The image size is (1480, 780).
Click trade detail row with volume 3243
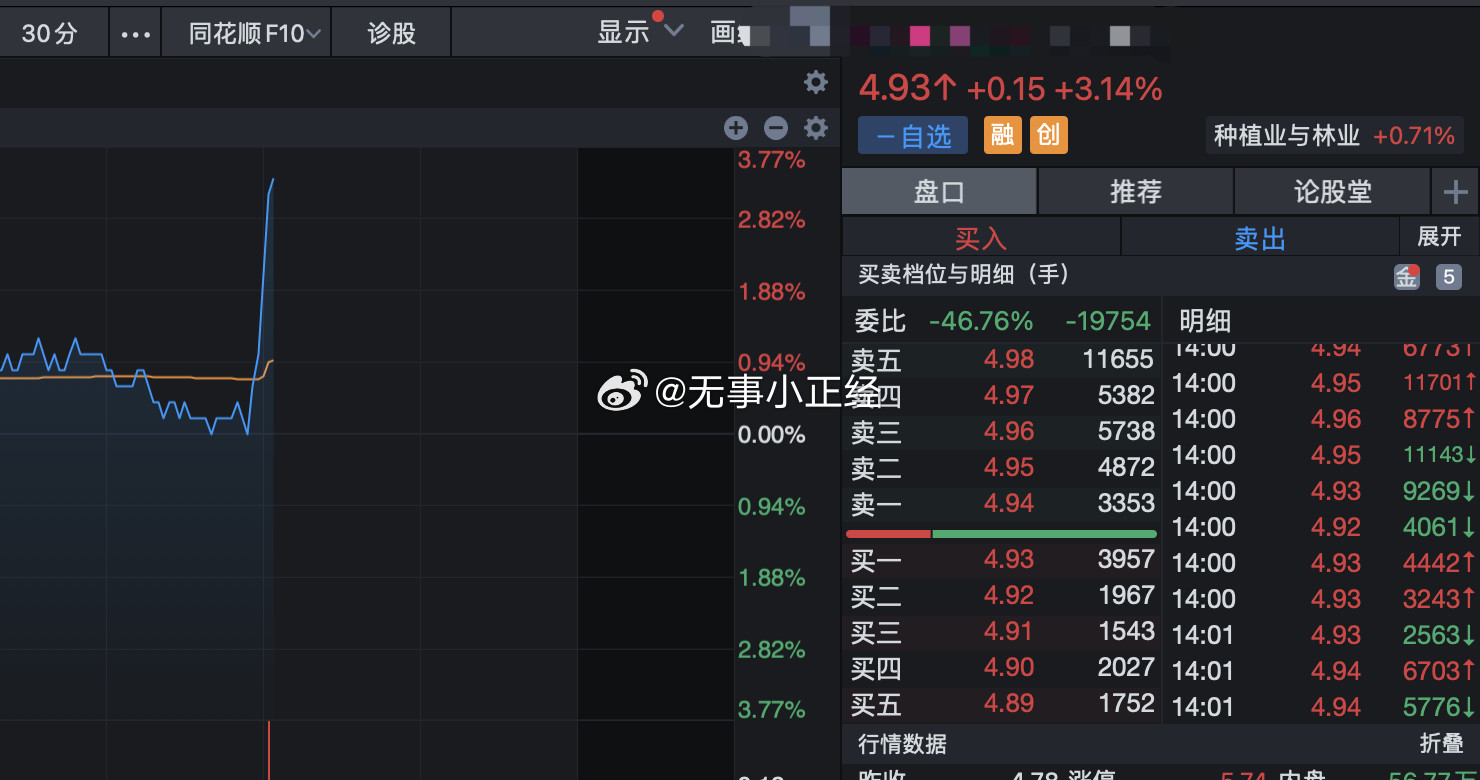click(1323, 599)
